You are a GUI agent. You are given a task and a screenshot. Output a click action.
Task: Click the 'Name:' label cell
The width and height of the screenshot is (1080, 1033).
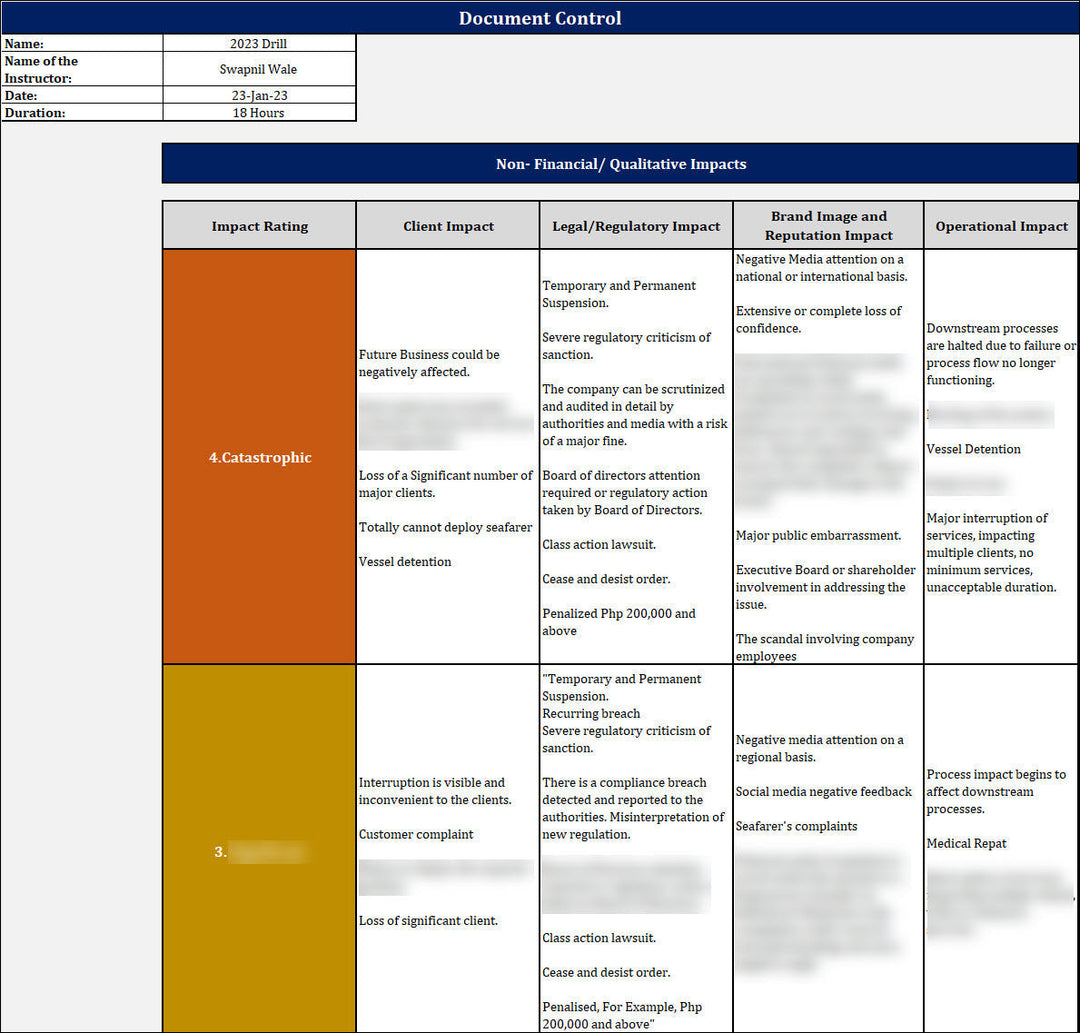click(x=82, y=43)
